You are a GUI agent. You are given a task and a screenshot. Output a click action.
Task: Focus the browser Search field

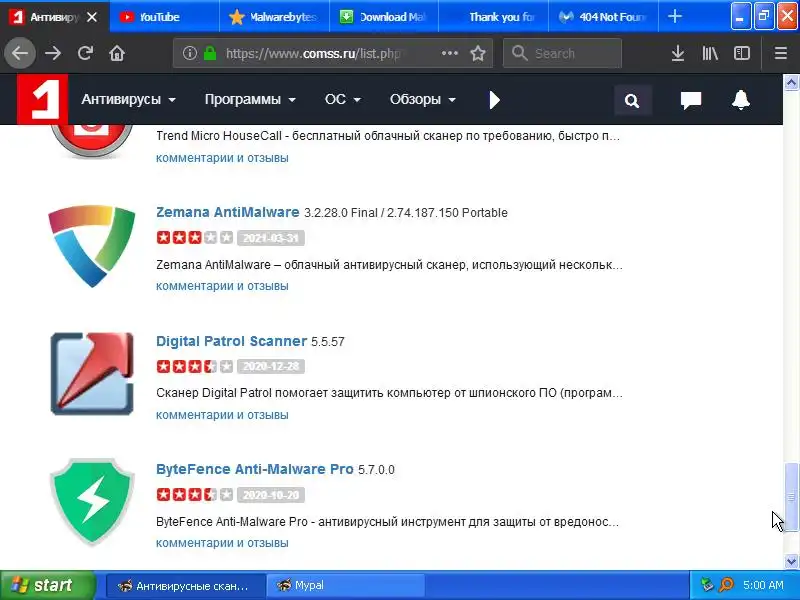click(562, 53)
